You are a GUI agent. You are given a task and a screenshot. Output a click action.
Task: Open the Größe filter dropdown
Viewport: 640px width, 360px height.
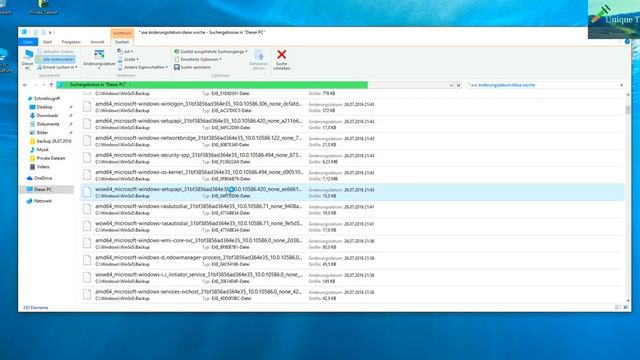(128, 60)
